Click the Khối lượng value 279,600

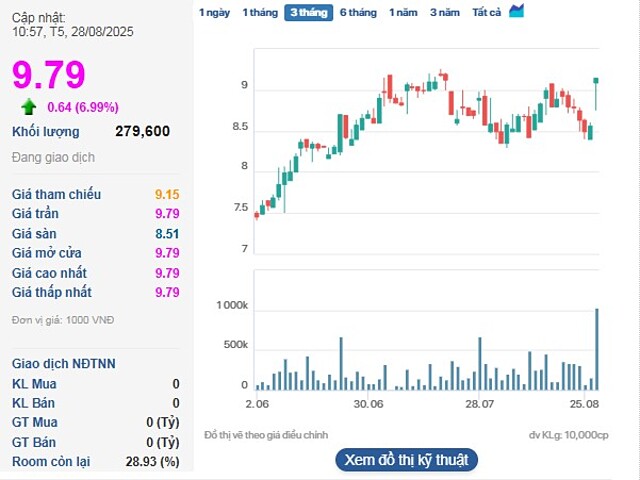[x=142, y=131]
